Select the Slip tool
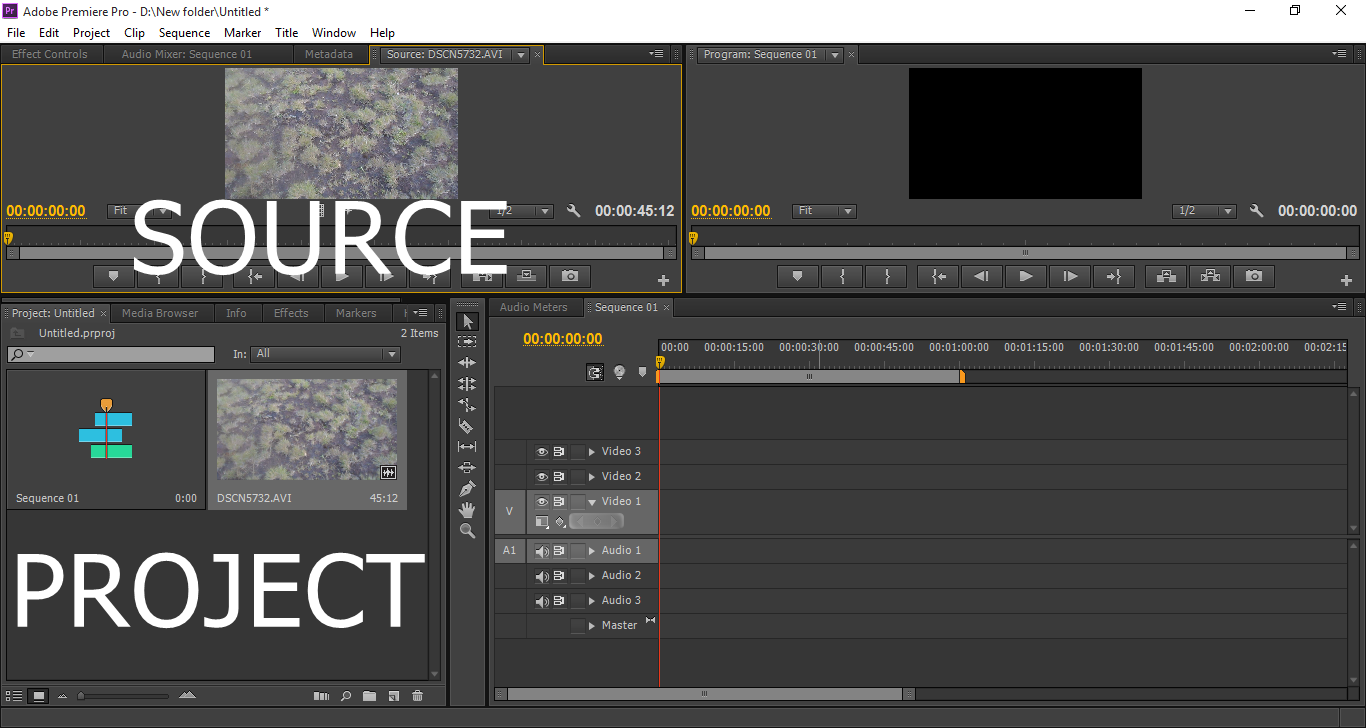1366x728 pixels. point(467,447)
